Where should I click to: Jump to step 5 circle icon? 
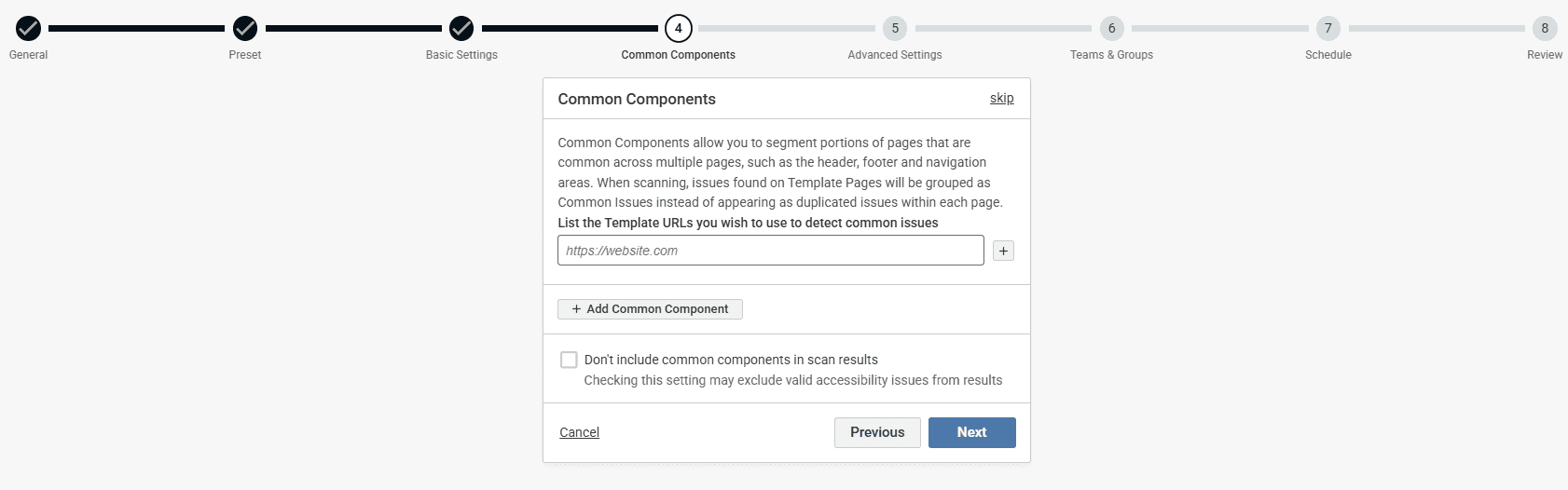tap(895, 29)
